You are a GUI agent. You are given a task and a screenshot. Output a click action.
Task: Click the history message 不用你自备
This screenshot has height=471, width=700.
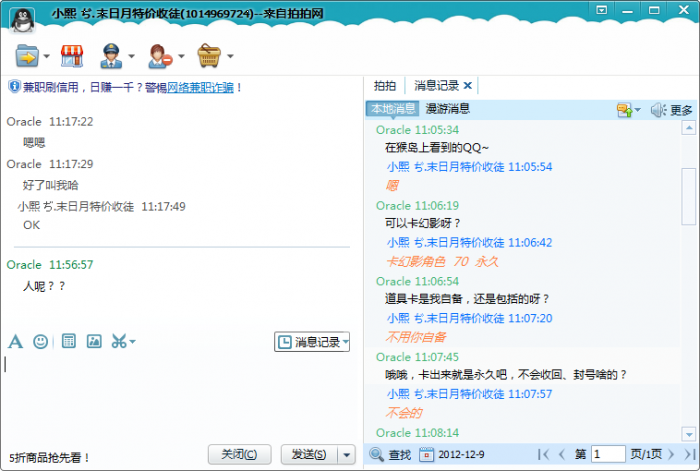416,337
